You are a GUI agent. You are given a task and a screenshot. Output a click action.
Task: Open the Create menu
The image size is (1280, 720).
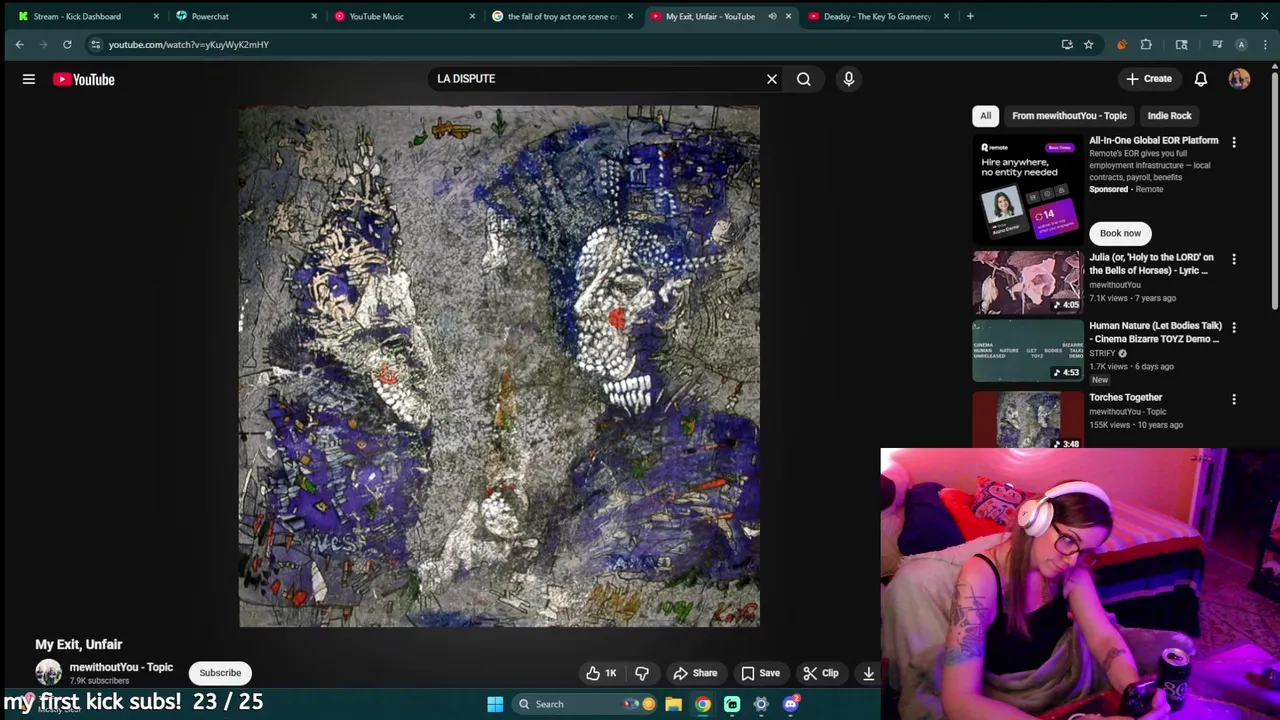[x=1148, y=79]
